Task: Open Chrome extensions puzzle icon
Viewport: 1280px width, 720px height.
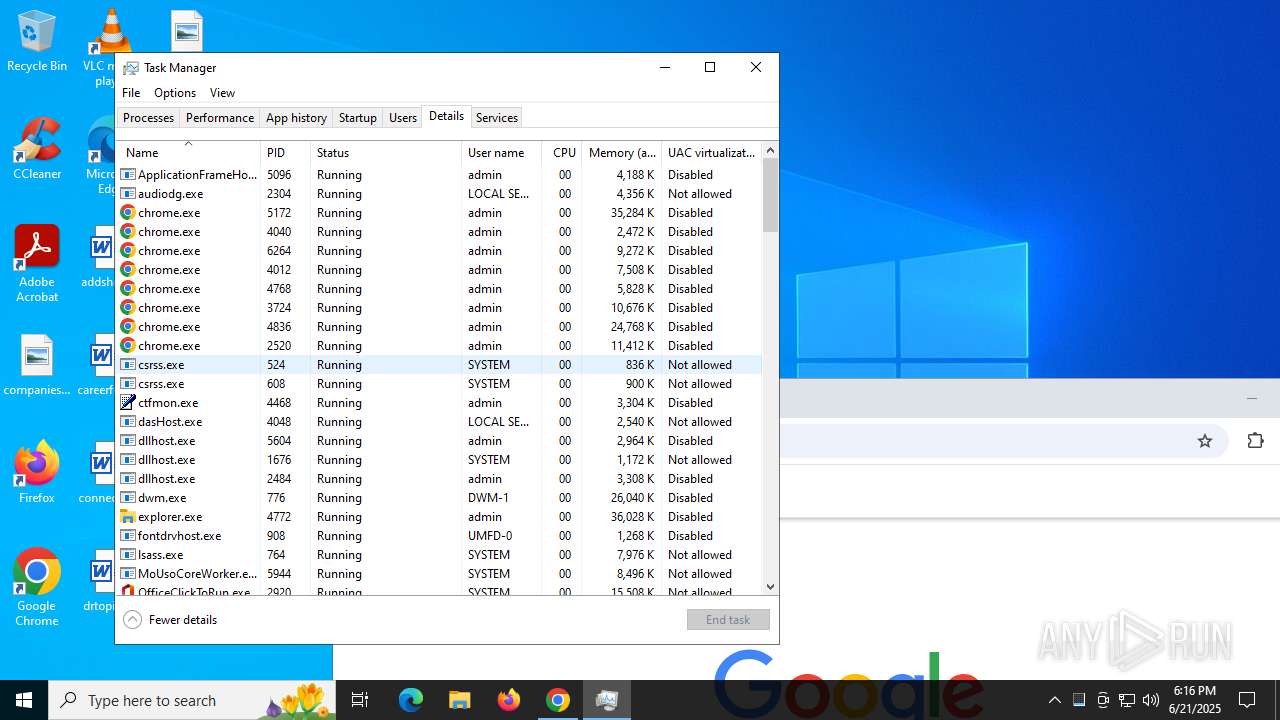Action: click(1255, 441)
